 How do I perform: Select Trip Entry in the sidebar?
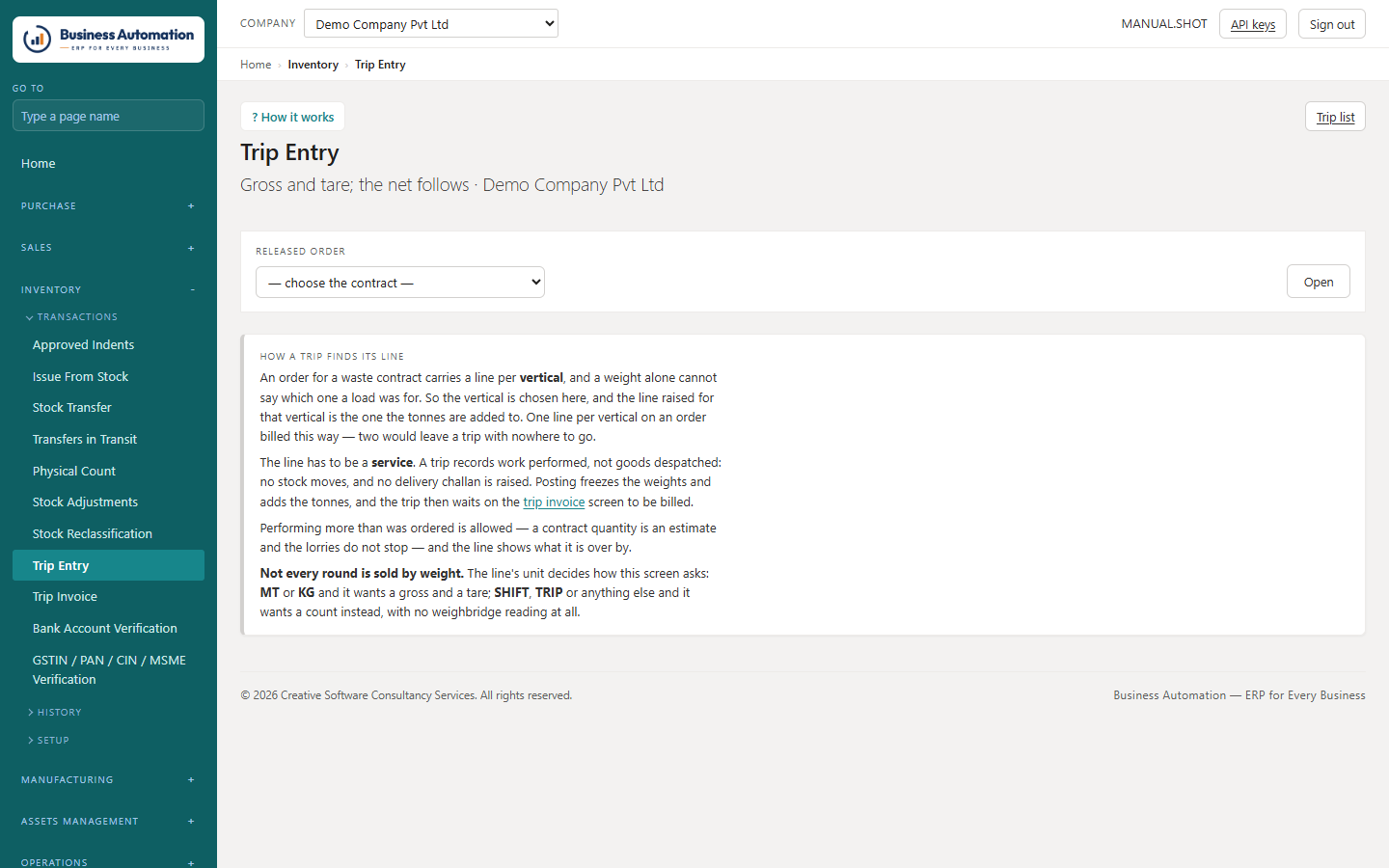tap(108, 565)
